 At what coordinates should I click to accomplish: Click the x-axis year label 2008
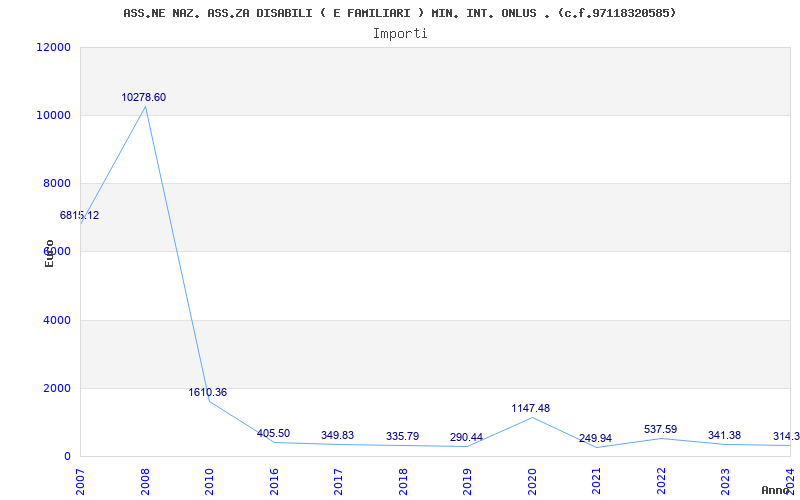coord(145,481)
